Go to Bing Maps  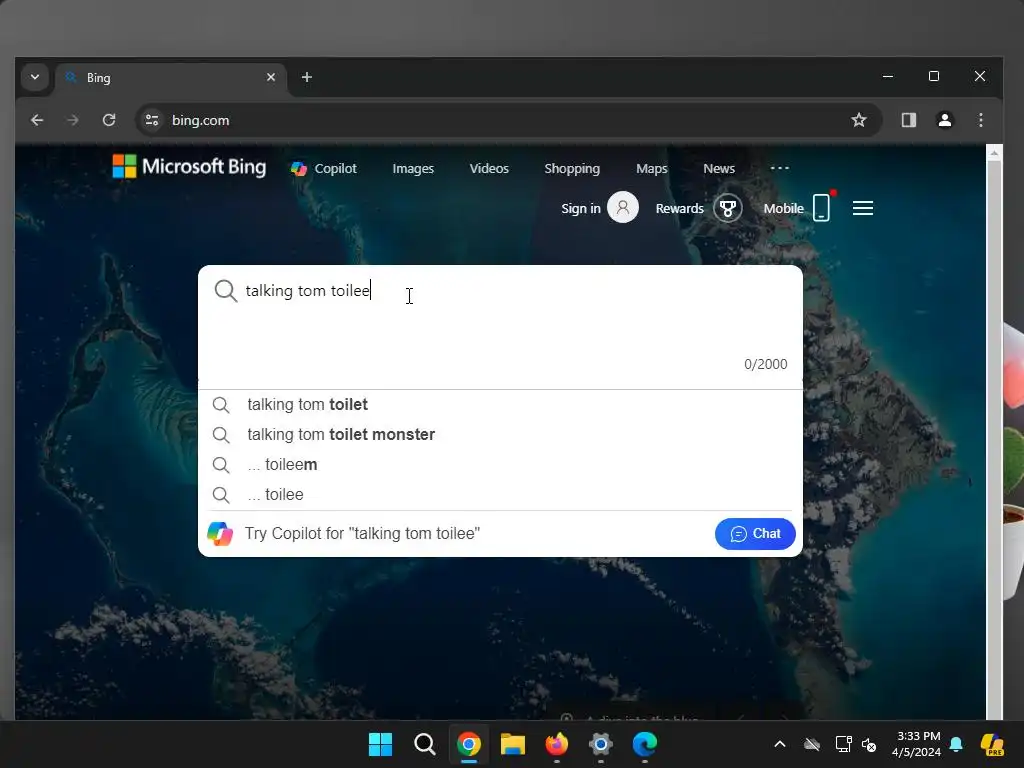652,168
